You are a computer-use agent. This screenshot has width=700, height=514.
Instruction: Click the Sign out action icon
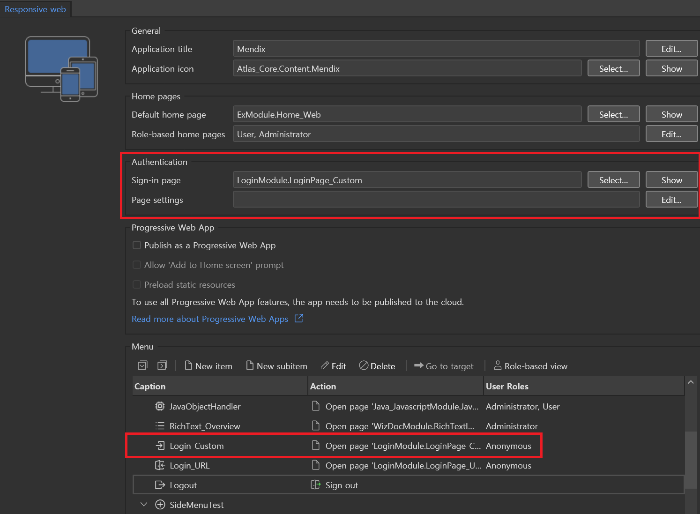click(316, 485)
